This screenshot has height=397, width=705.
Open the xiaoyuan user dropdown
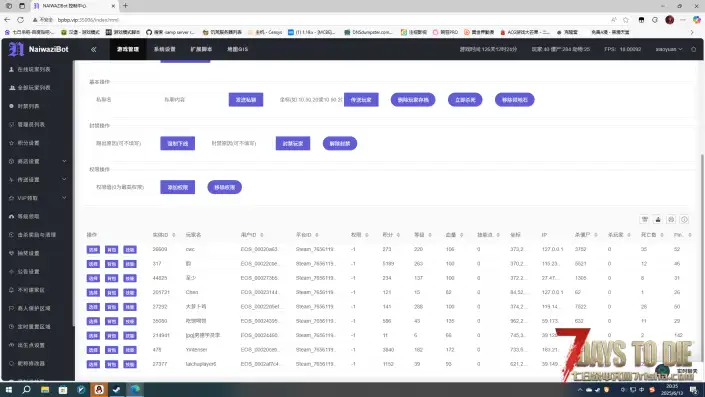669,49
